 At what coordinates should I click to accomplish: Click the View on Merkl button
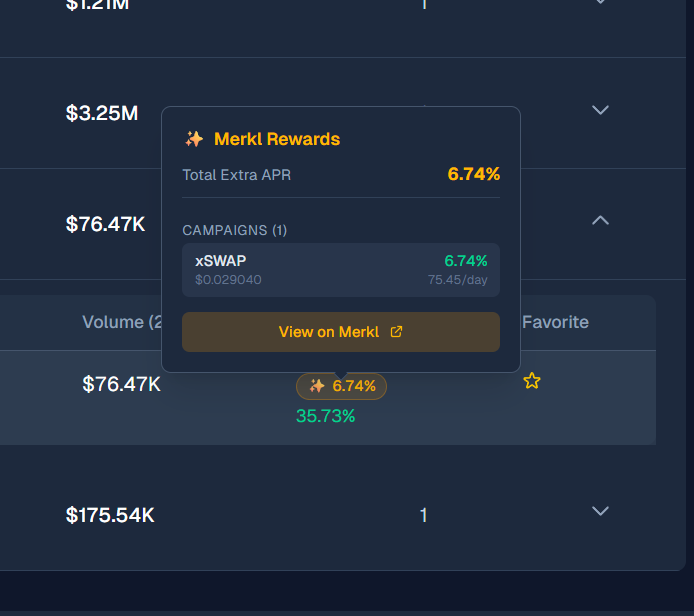click(x=340, y=332)
